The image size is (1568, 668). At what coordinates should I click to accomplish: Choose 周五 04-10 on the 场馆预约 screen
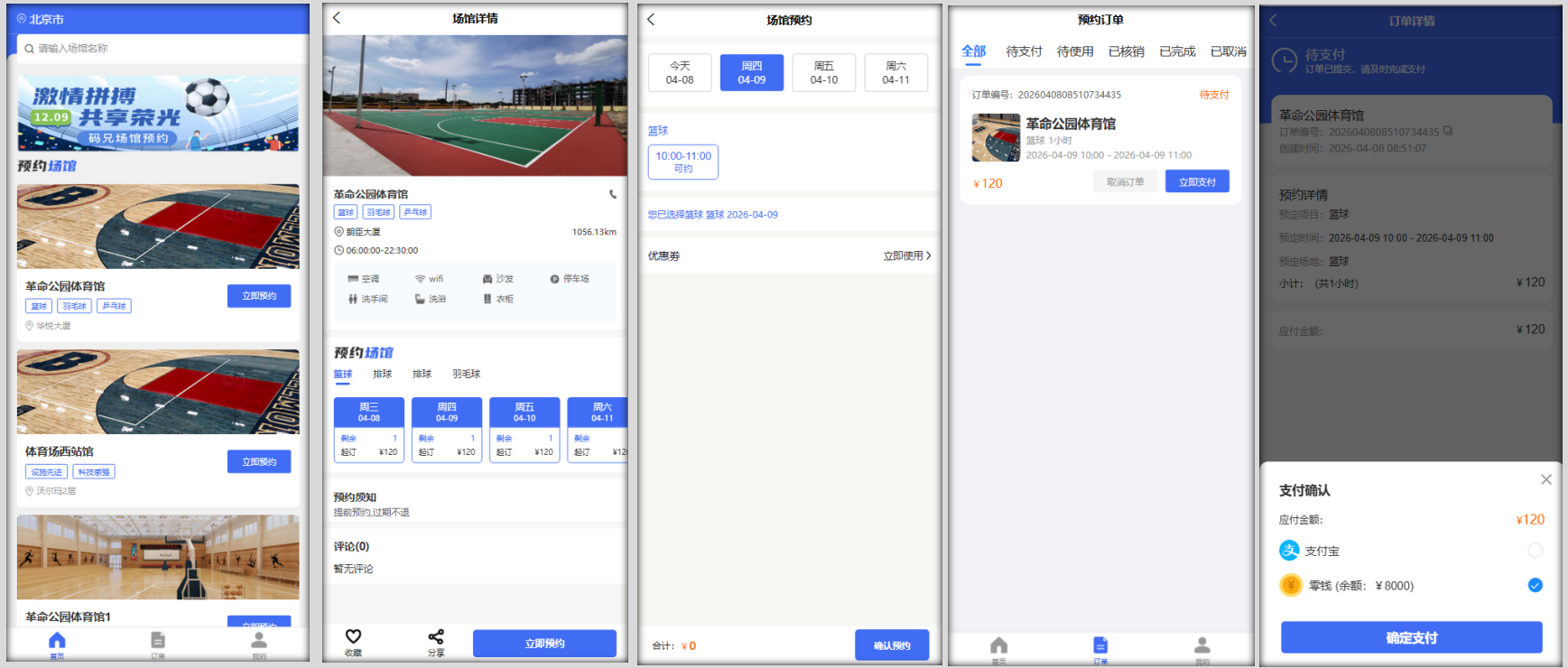[824, 72]
